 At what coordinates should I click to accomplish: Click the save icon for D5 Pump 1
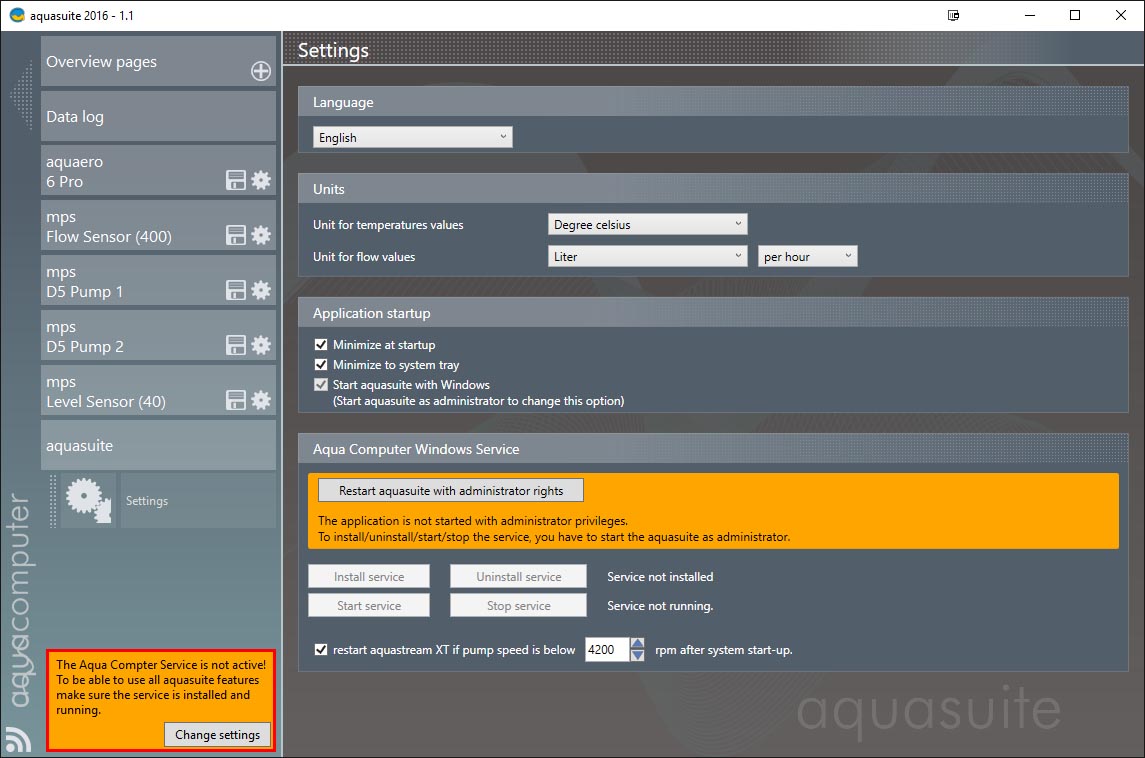[236, 290]
